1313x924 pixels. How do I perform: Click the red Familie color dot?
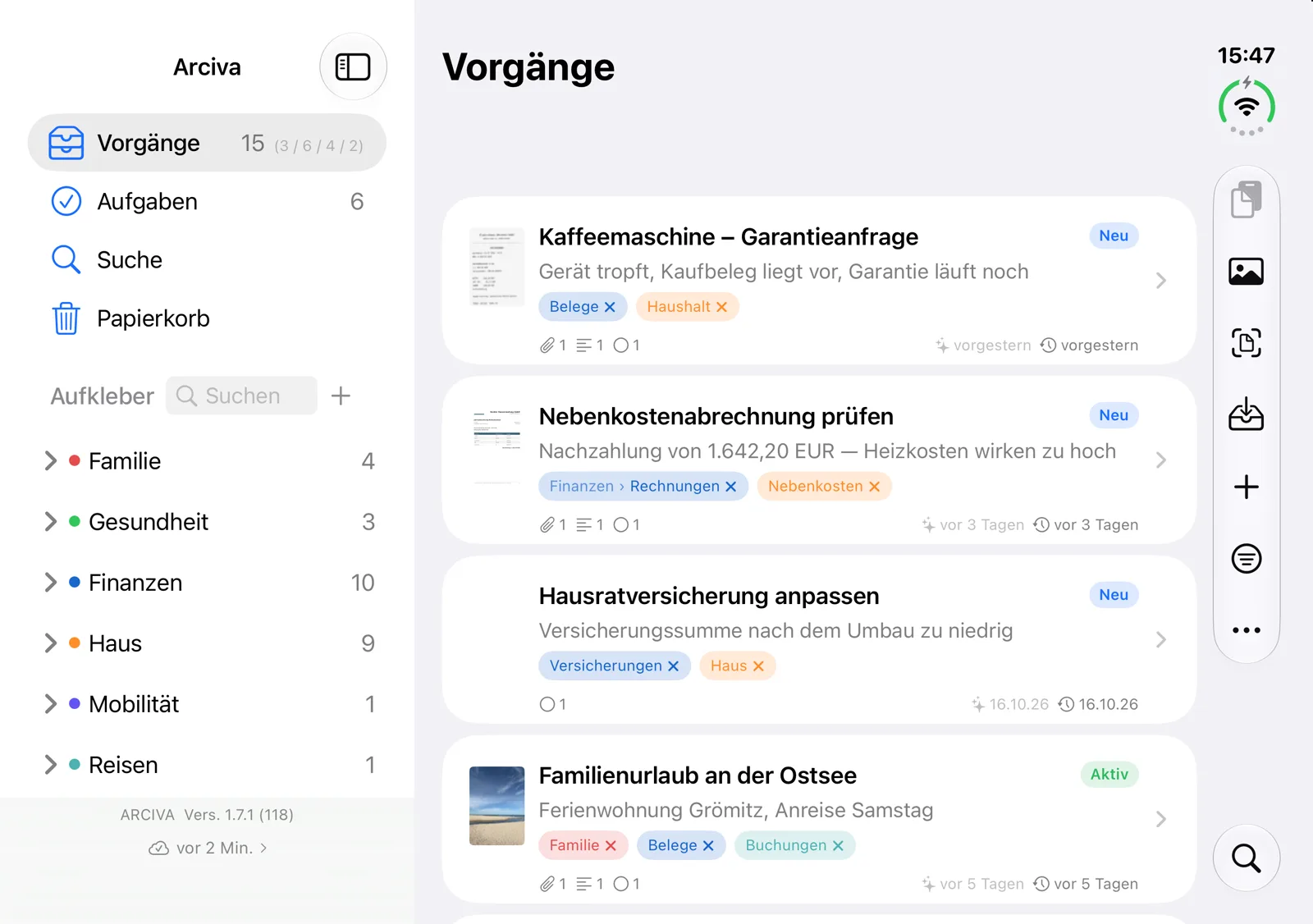pyautogui.click(x=75, y=461)
